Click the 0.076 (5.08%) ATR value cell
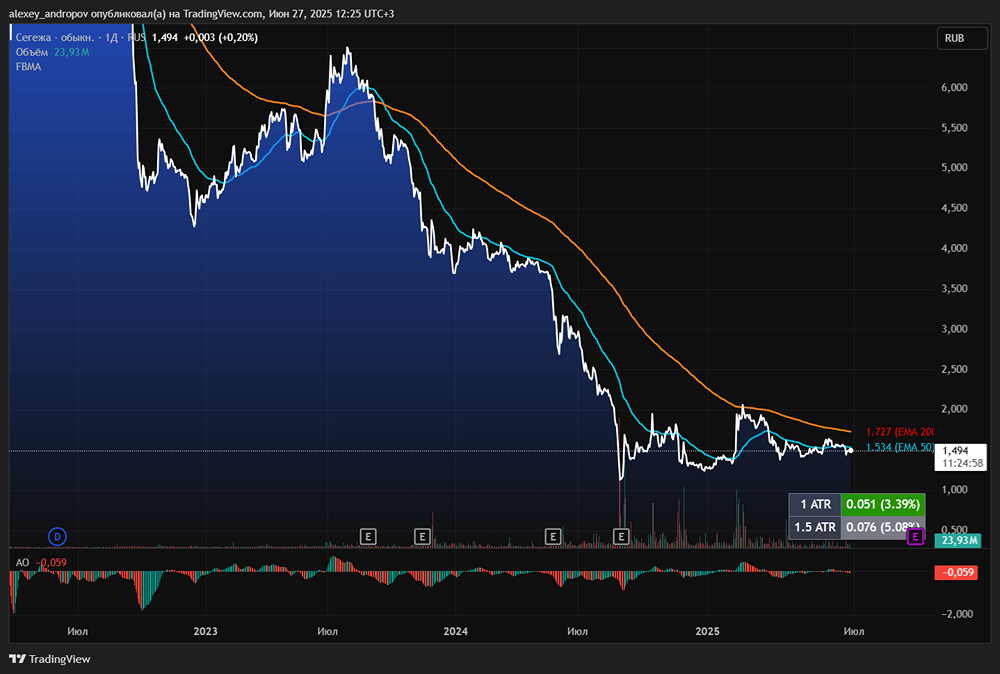 [883, 527]
